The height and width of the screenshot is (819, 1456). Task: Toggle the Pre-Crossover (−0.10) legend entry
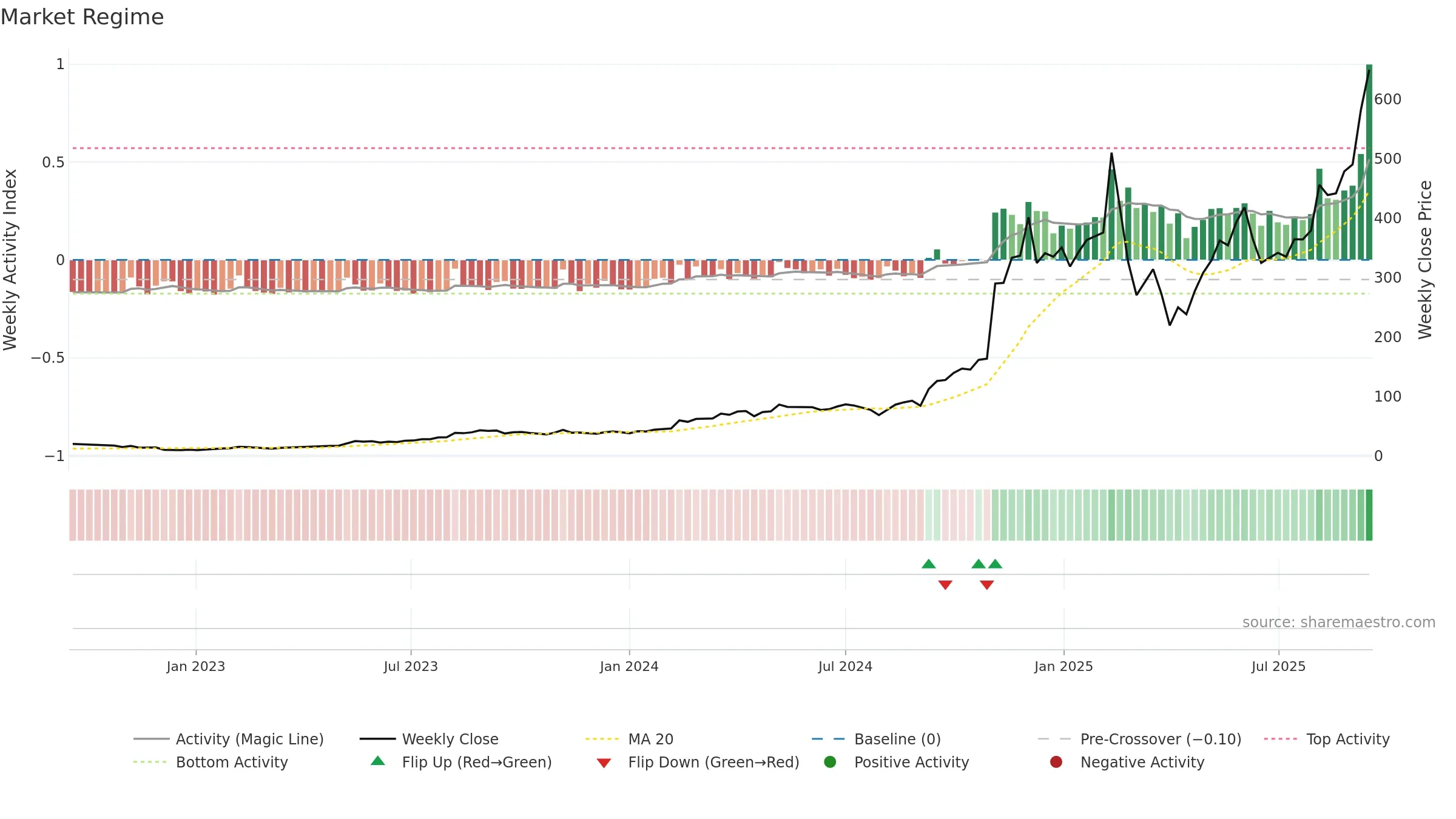(1139, 739)
